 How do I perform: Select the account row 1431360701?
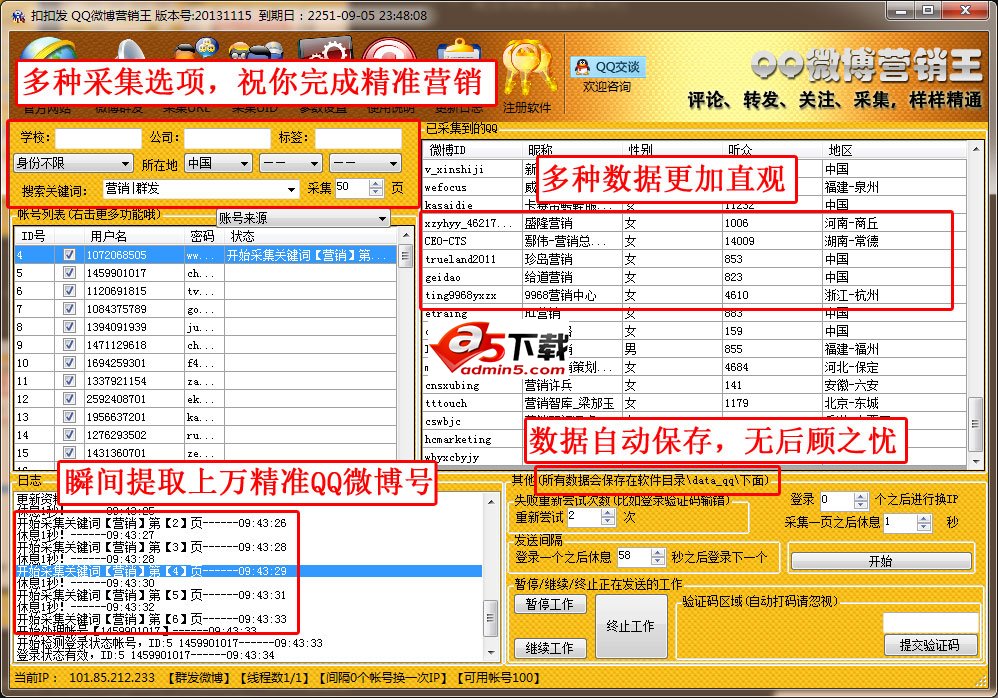[206, 453]
